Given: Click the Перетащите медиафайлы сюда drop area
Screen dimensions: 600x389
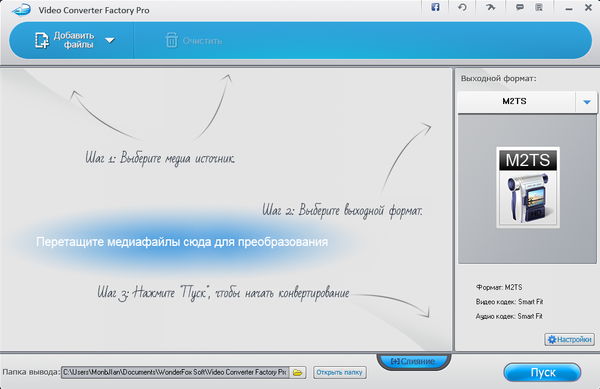Looking at the screenshot, I should 182,242.
